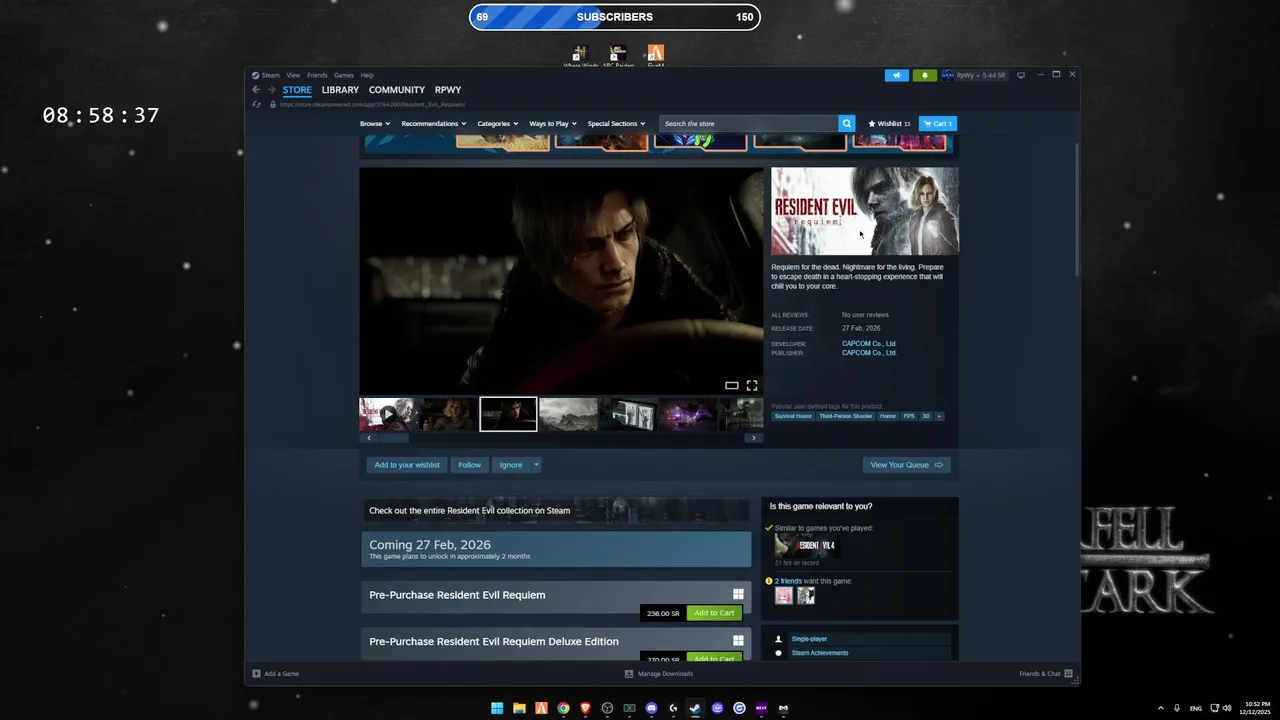Click the Ignore button

click(511, 465)
